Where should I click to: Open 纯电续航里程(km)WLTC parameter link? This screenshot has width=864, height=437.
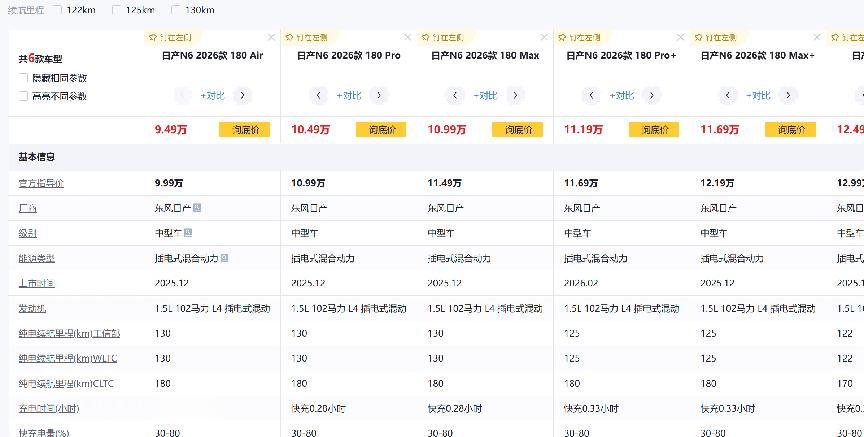(68, 358)
